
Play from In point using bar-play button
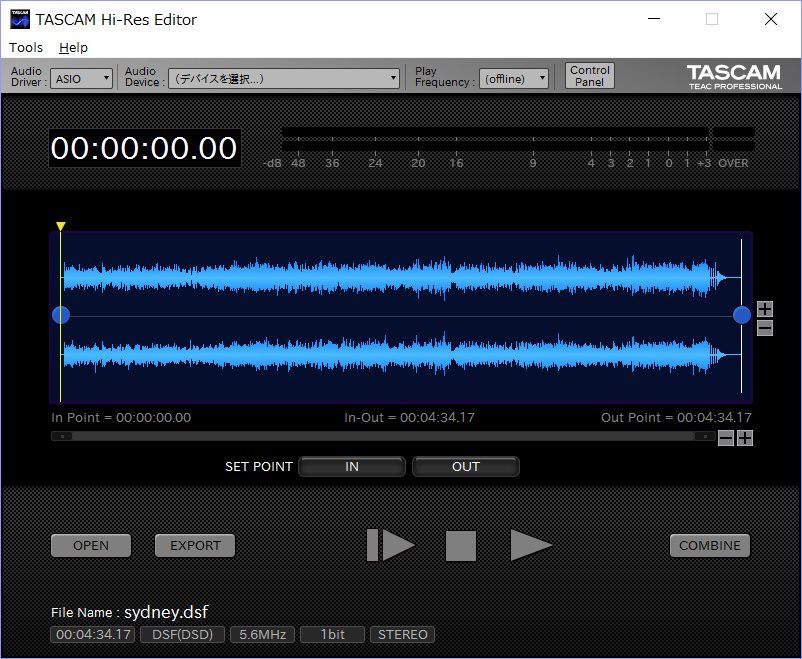pyautogui.click(x=391, y=545)
